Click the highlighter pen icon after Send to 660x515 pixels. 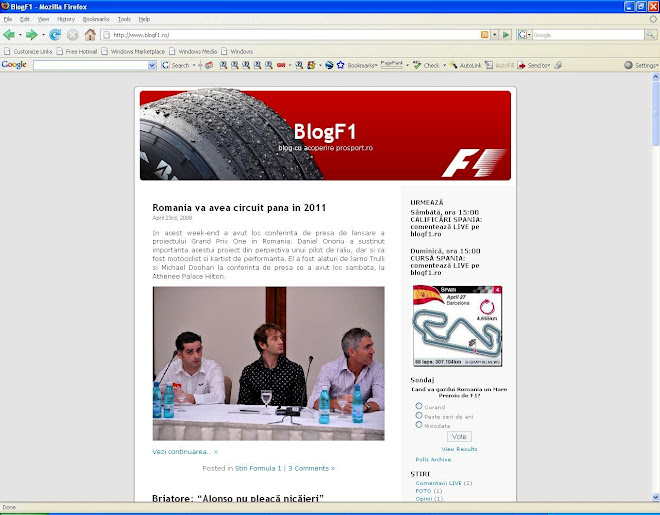pos(558,65)
